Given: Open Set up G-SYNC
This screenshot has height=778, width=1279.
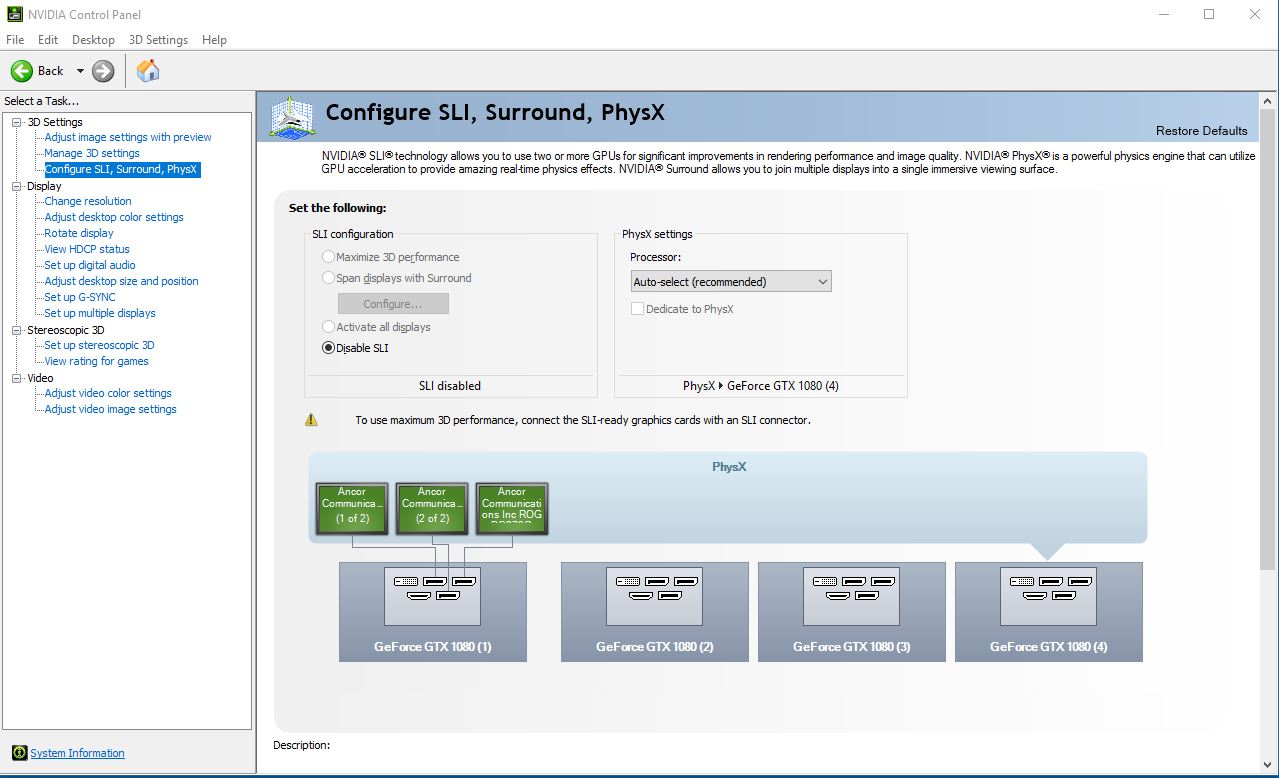Looking at the screenshot, I should click(80, 297).
